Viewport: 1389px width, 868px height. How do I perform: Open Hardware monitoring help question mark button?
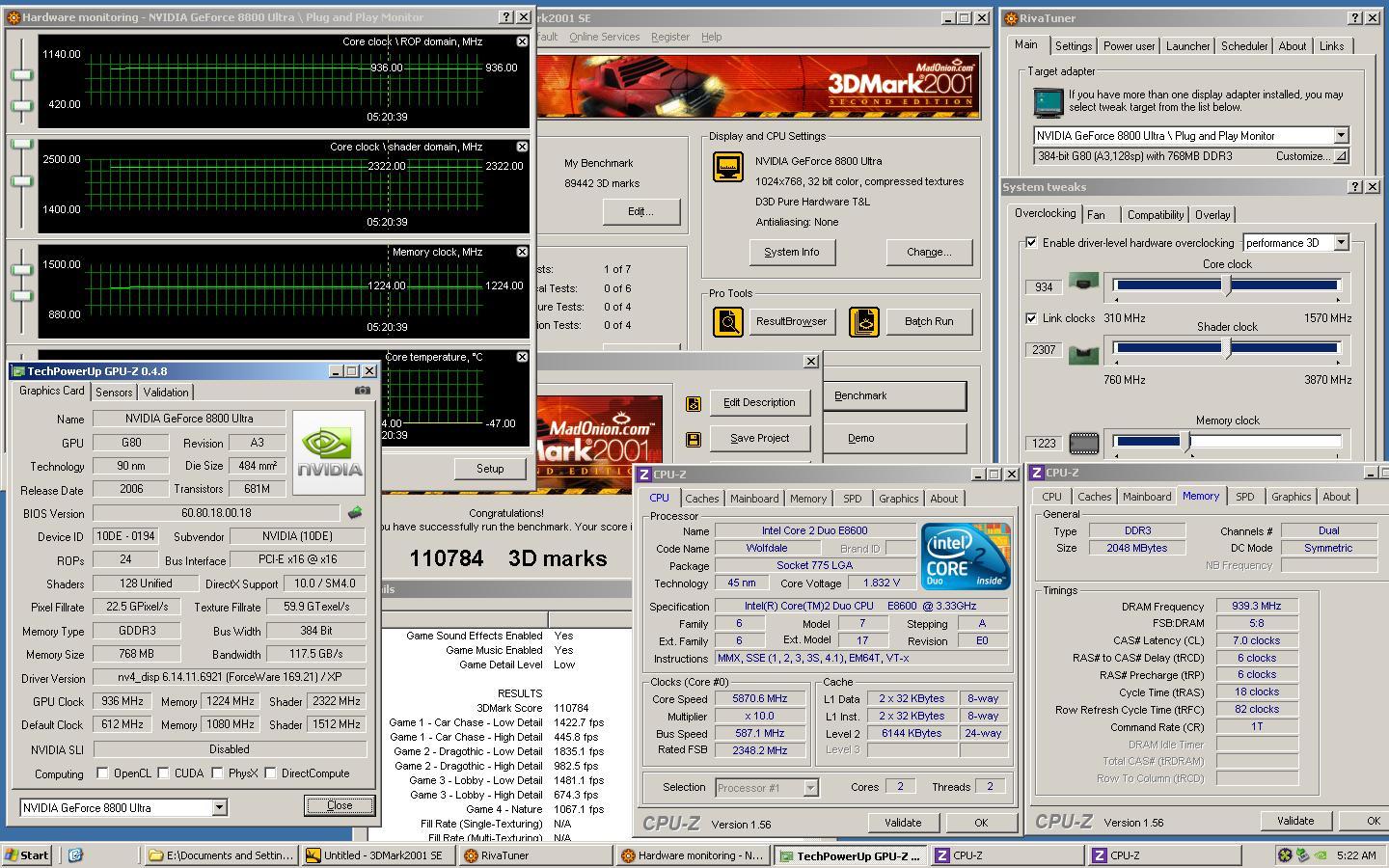(x=506, y=17)
